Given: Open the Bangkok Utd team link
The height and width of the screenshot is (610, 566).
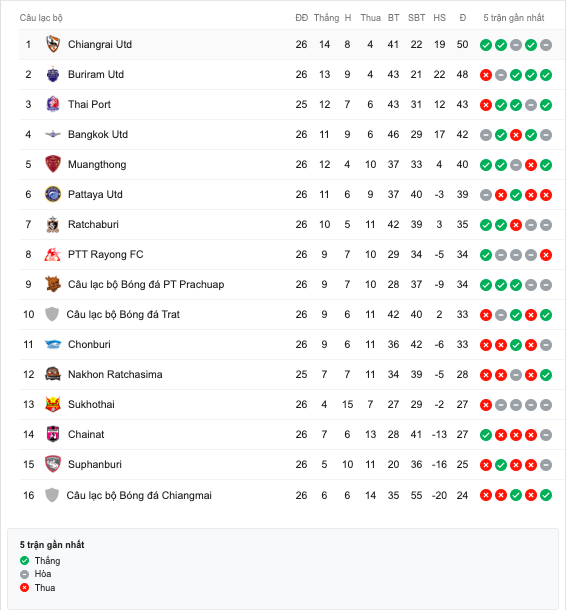Looking at the screenshot, I should (x=98, y=134).
